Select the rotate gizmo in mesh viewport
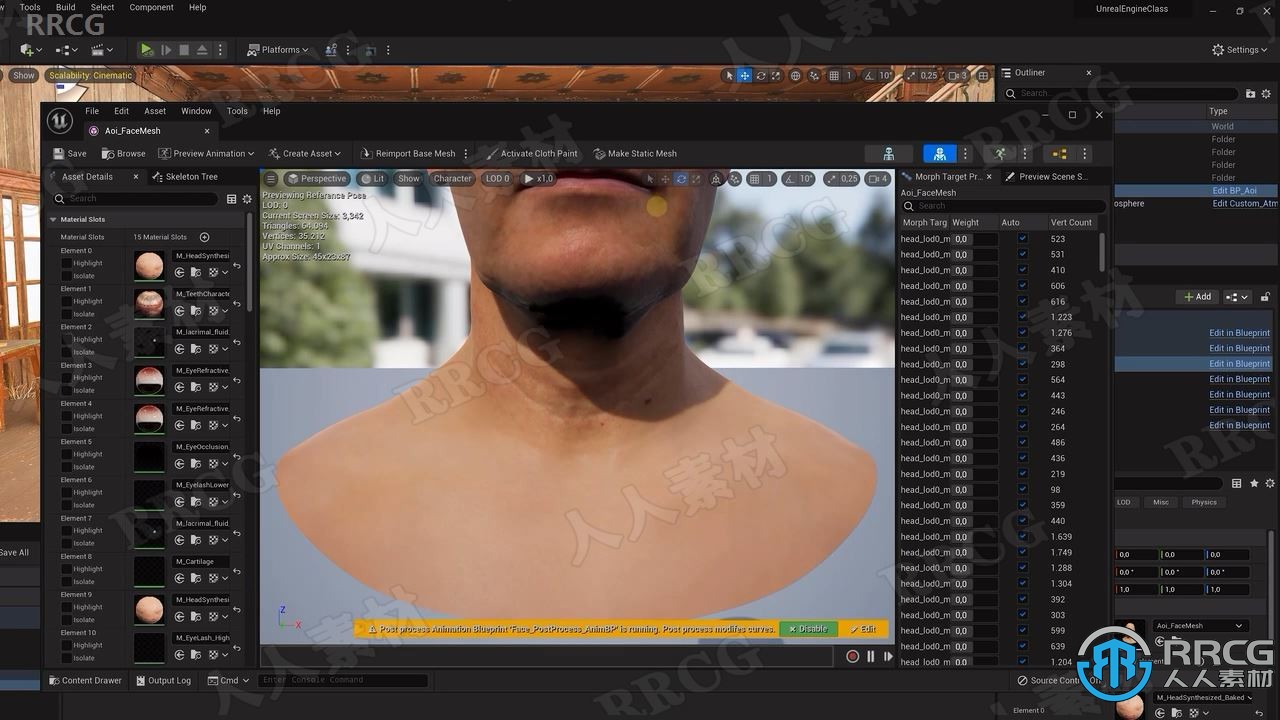This screenshot has width=1280, height=720. (x=681, y=179)
